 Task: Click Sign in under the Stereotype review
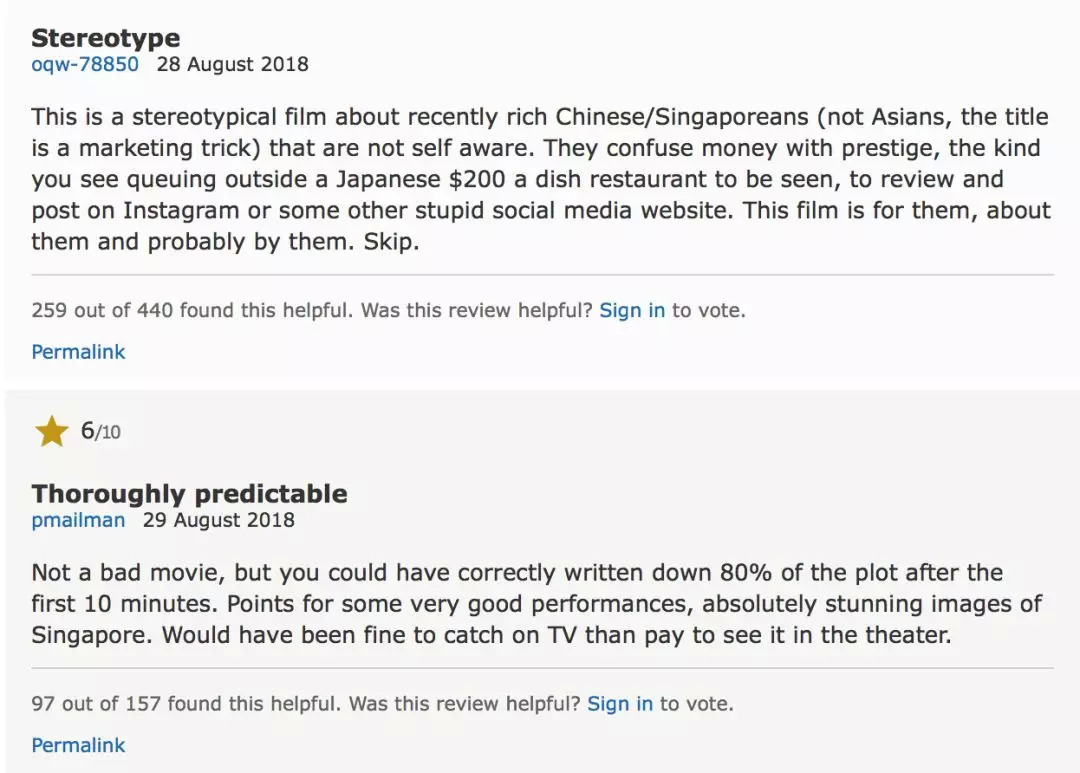pos(632,310)
